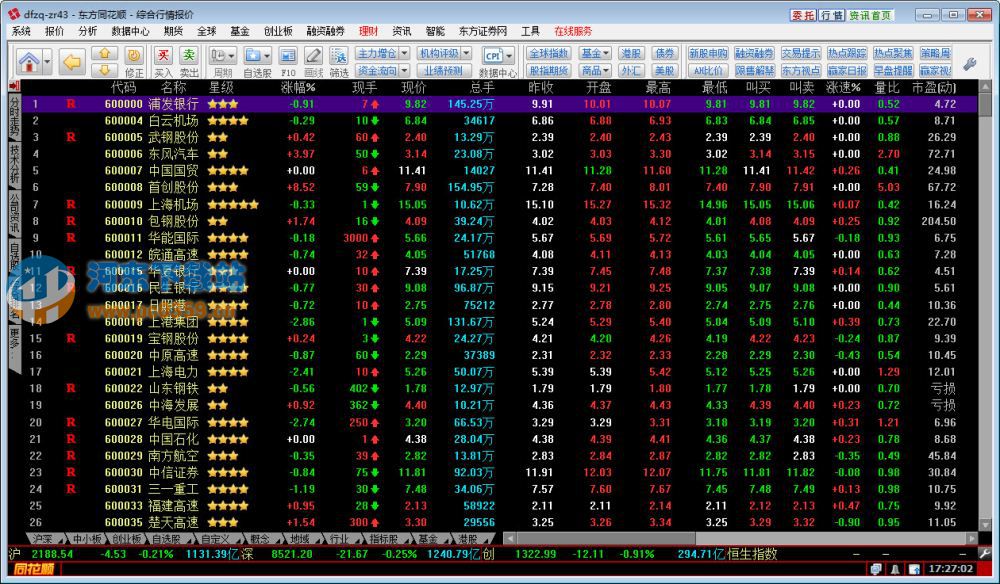Click the 资讯首页 button in title bar
1000x584 pixels.
pos(870,15)
